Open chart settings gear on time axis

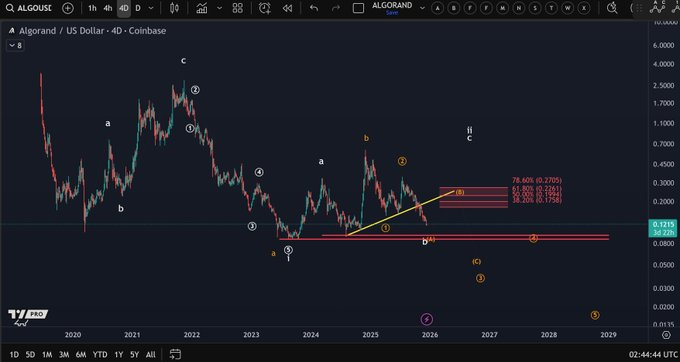click(x=666, y=335)
